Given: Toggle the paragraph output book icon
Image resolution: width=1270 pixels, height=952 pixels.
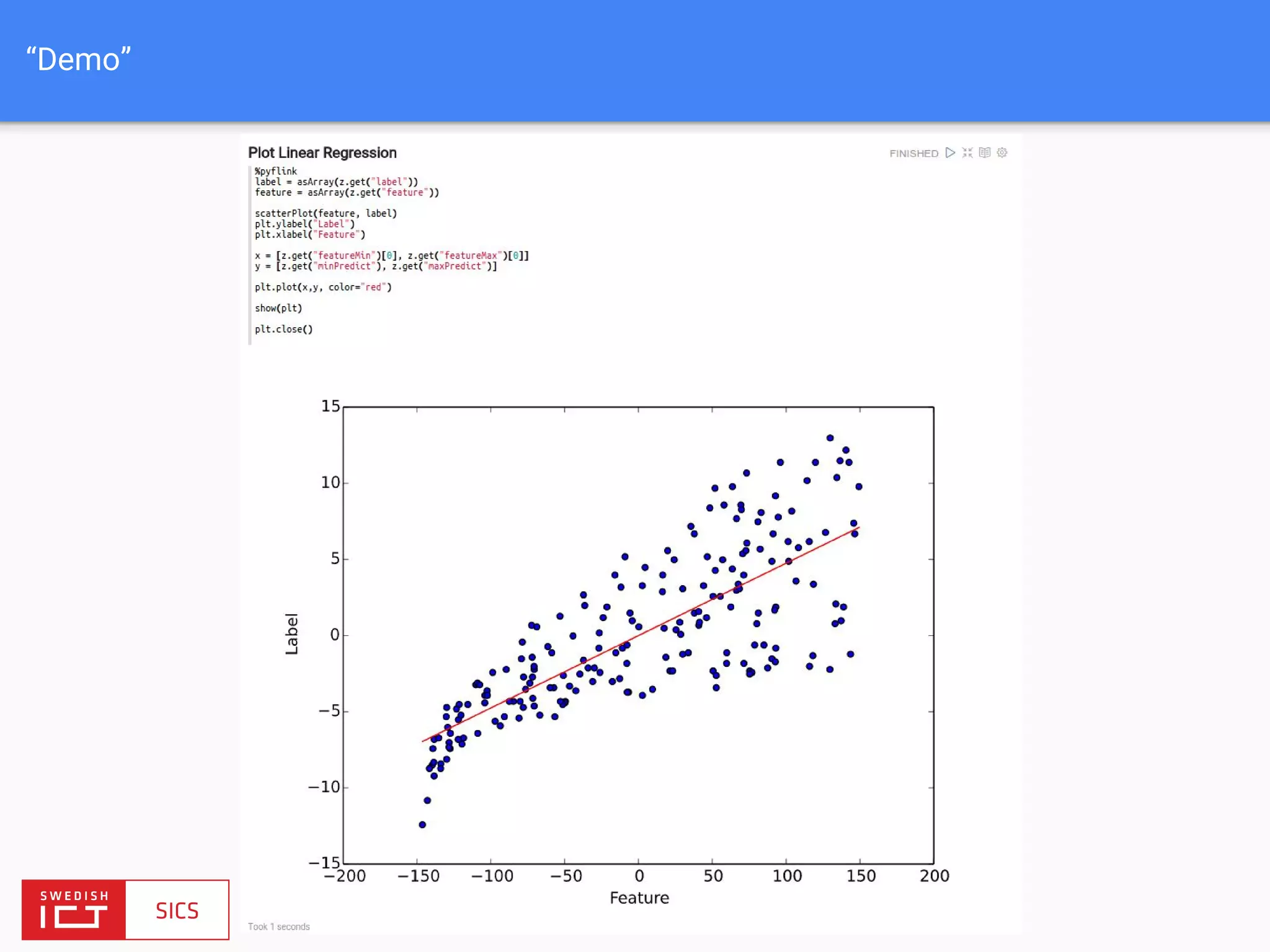Looking at the screenshot, I should tap(985, 152).
